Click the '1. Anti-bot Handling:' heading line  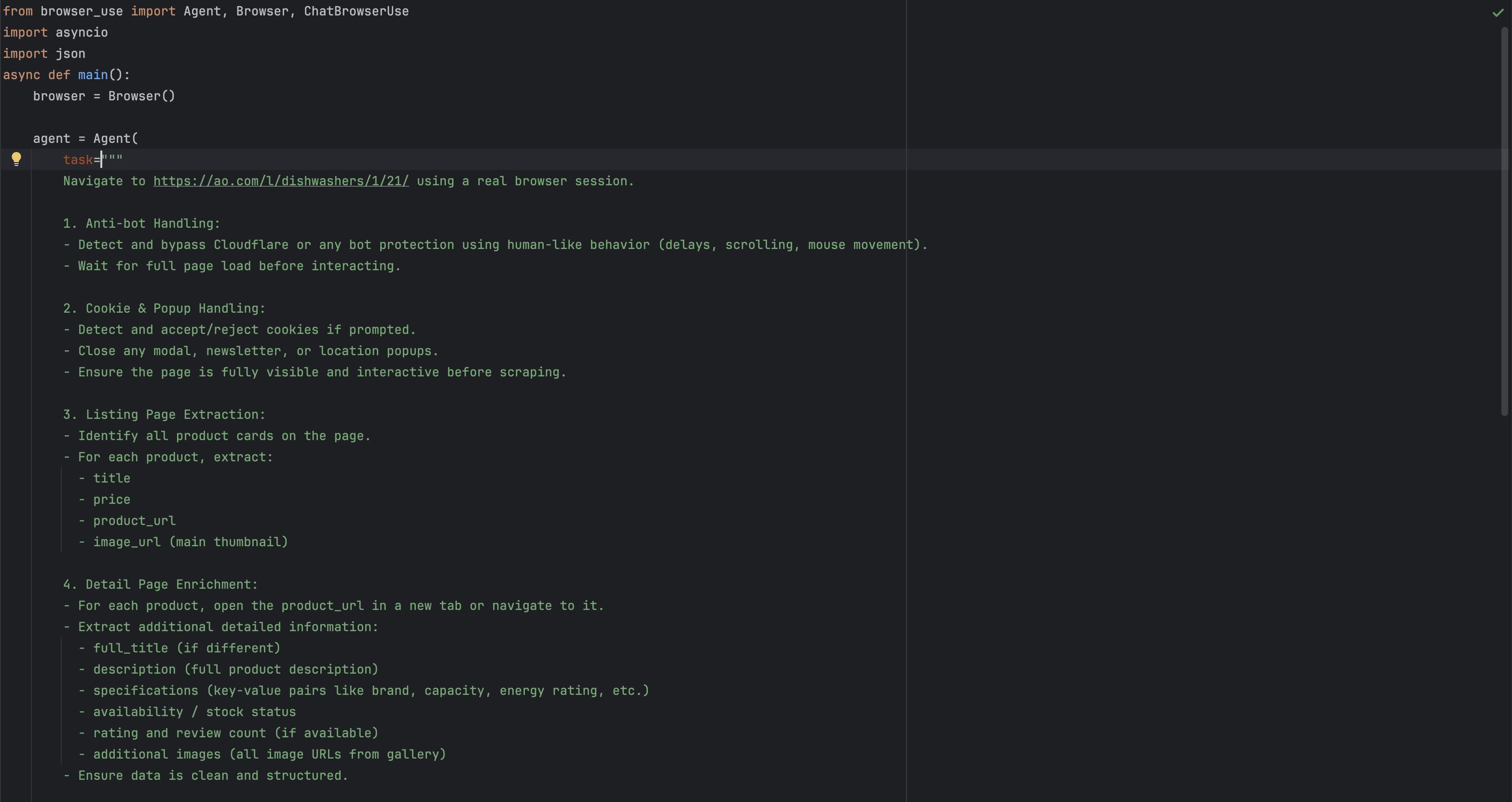(x=141, y=223)
